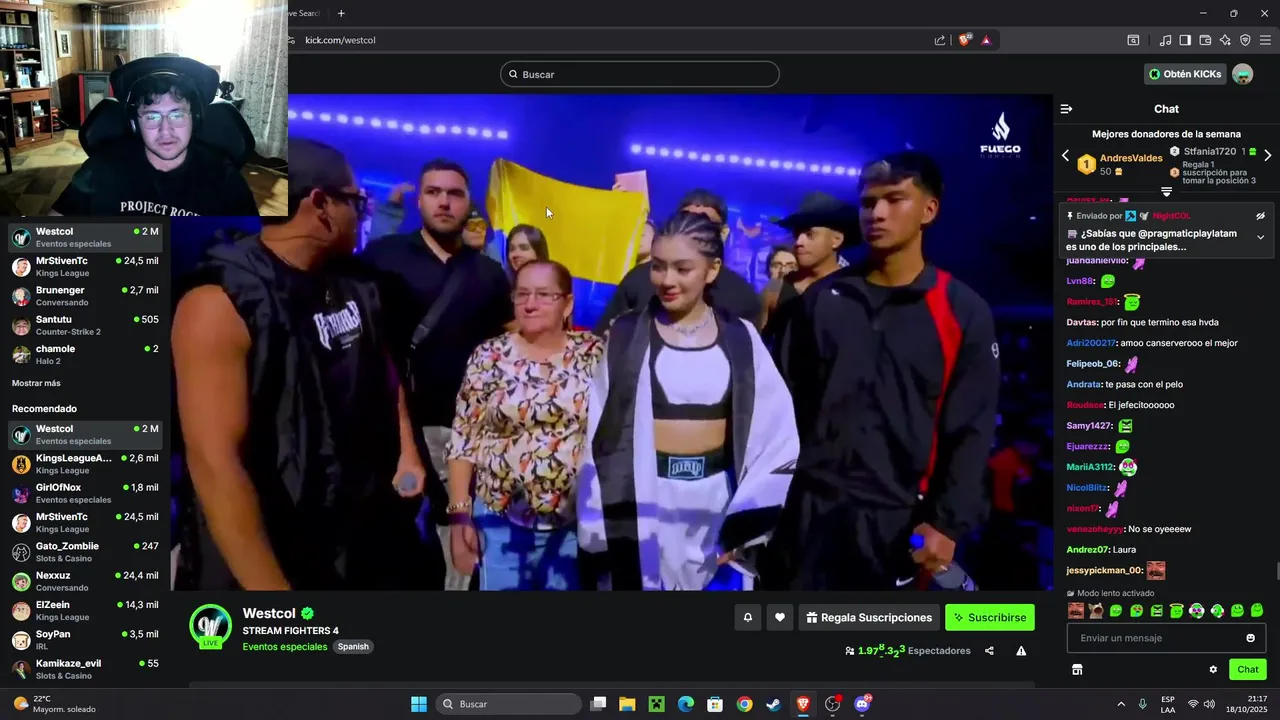1280x720 pixels.
Task: Open Brunenger channel in sidebar
Action: coord(85,296)
